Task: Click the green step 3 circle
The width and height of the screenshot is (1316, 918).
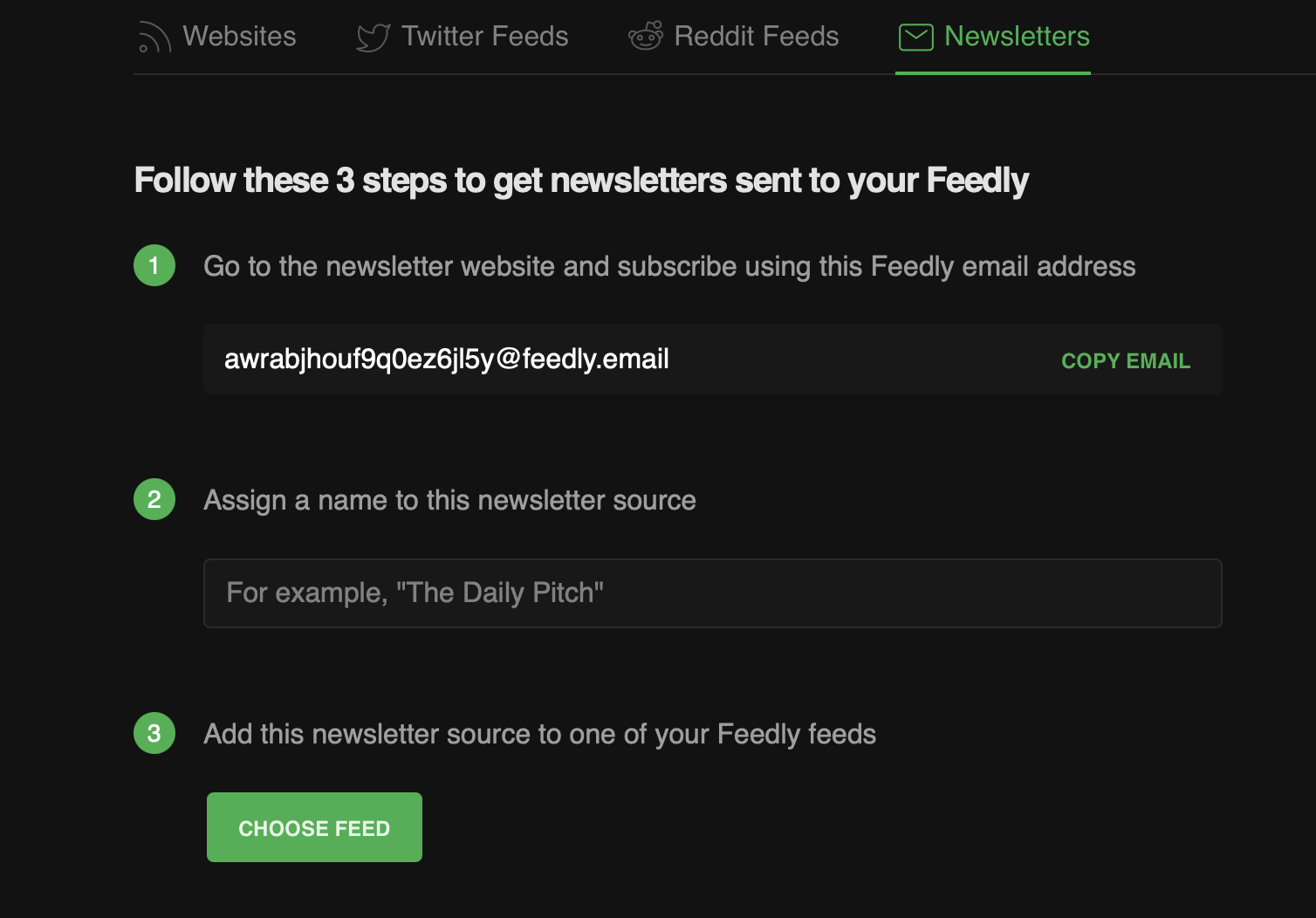Action: click(154, 733)
